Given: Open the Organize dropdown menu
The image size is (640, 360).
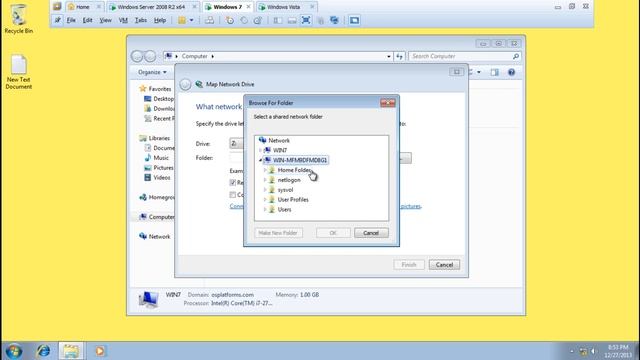Looking at the screenshot, I should tap(152, 72).
